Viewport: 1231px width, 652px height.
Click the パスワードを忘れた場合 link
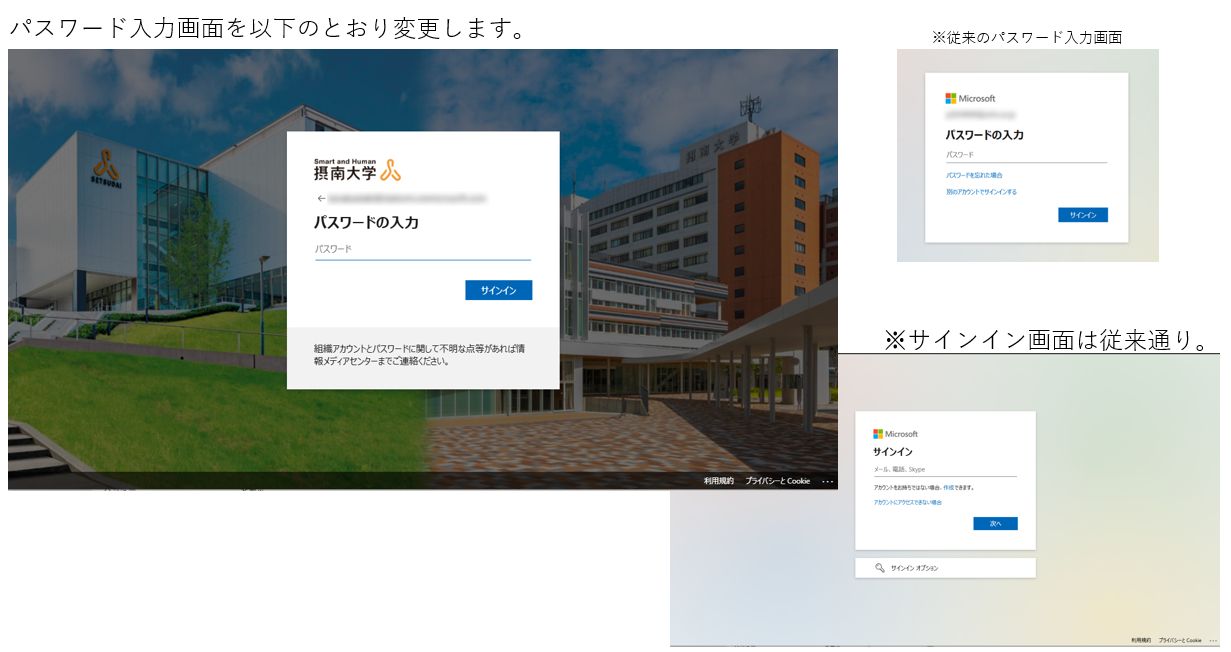974,175
